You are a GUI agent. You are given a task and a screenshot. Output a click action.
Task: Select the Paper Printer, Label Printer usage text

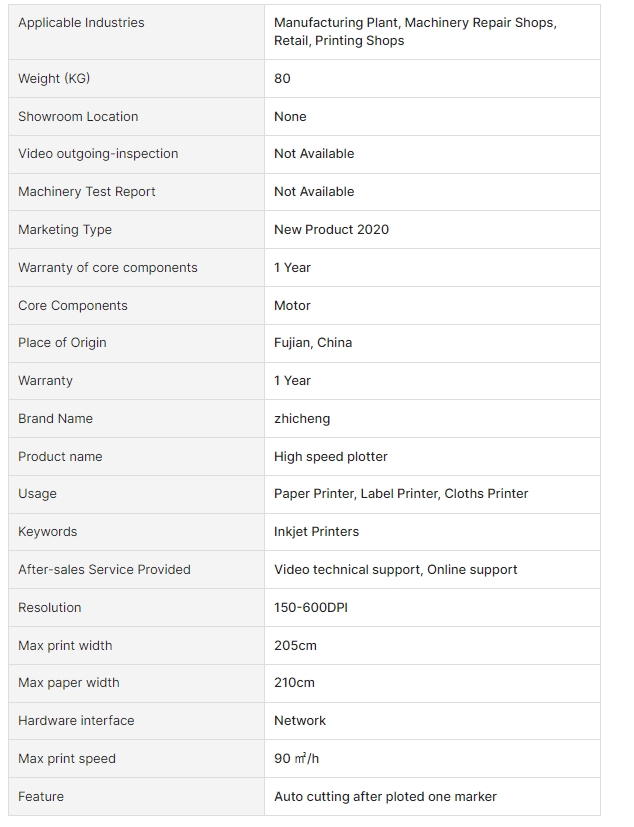tap(401, 494)
